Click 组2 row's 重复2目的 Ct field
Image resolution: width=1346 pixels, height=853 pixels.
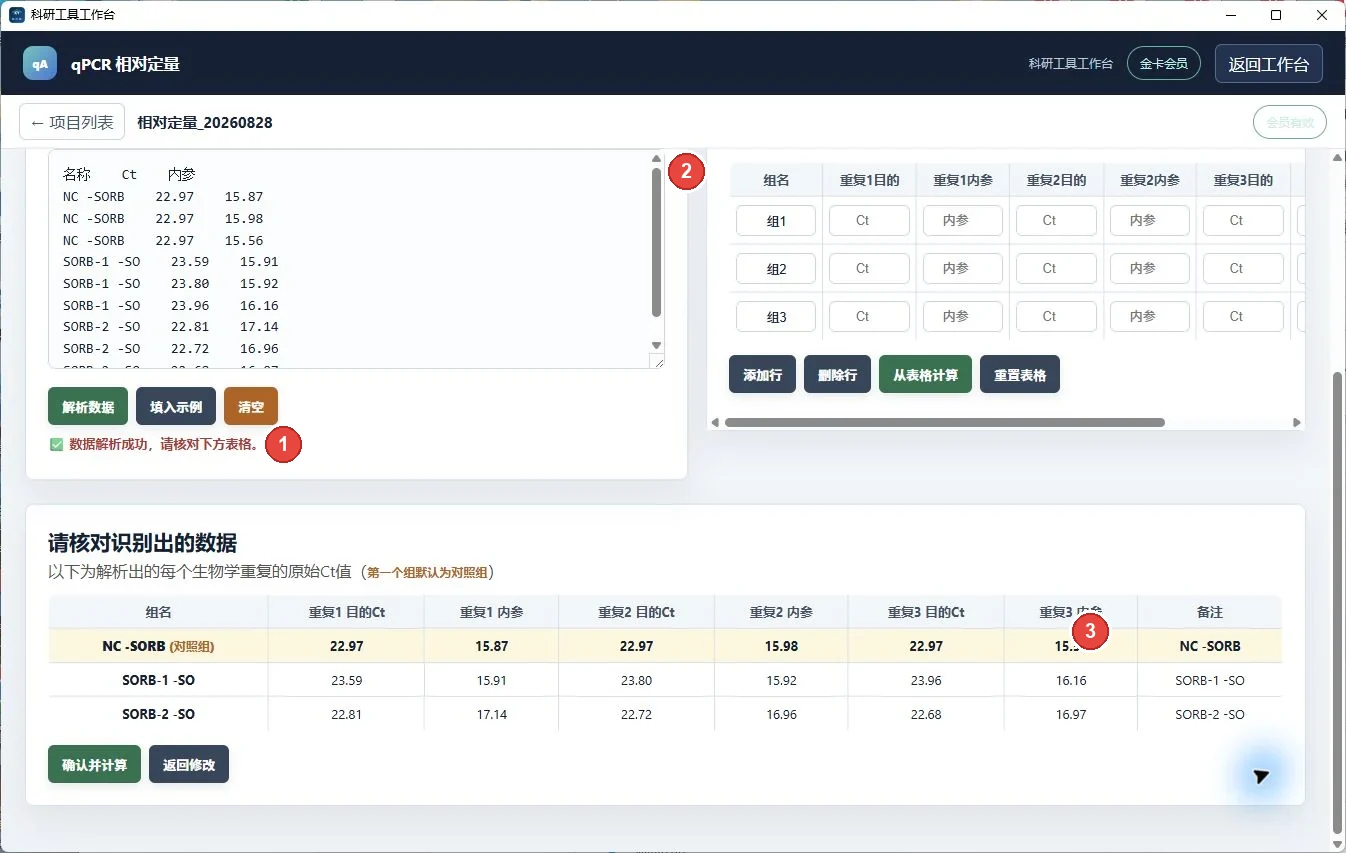click(1056, 269)
